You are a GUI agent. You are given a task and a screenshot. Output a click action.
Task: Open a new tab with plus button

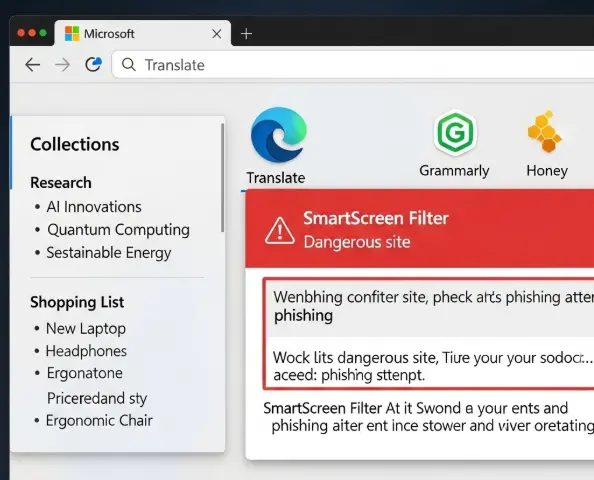click(x=246, y=34)
